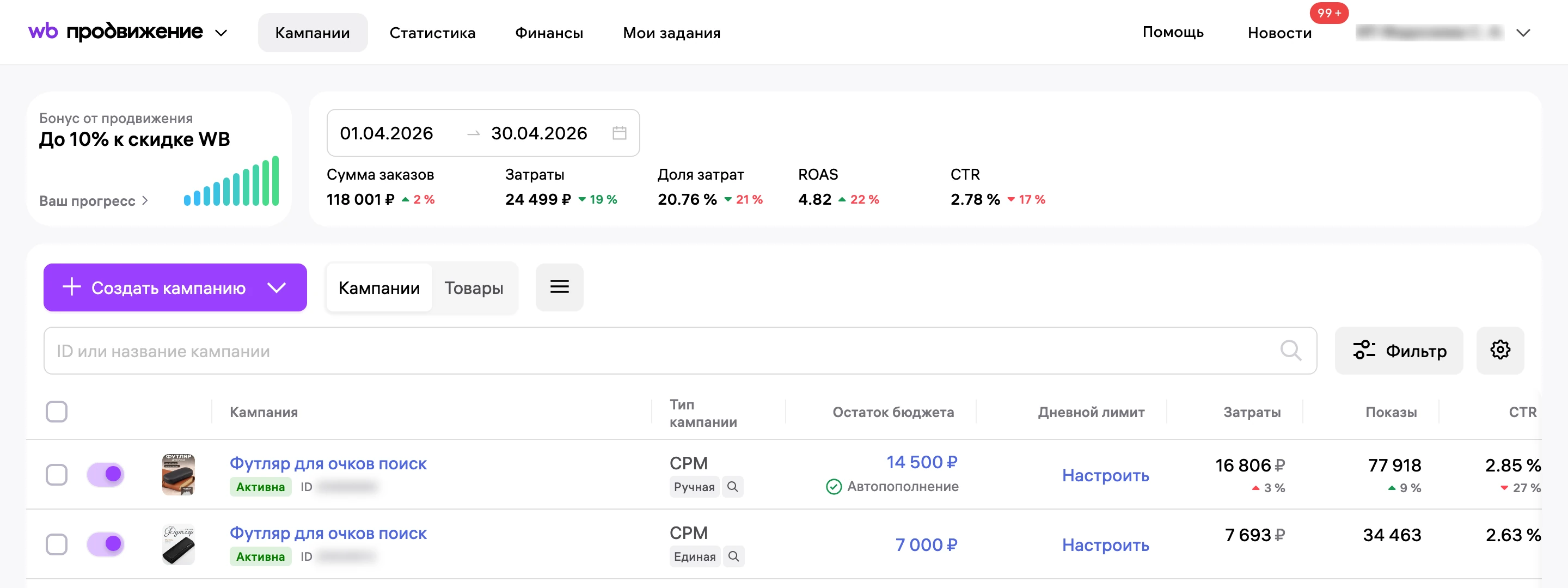Click second campaign product thumbnail
1568x588 pixels.
pos(179,544)
